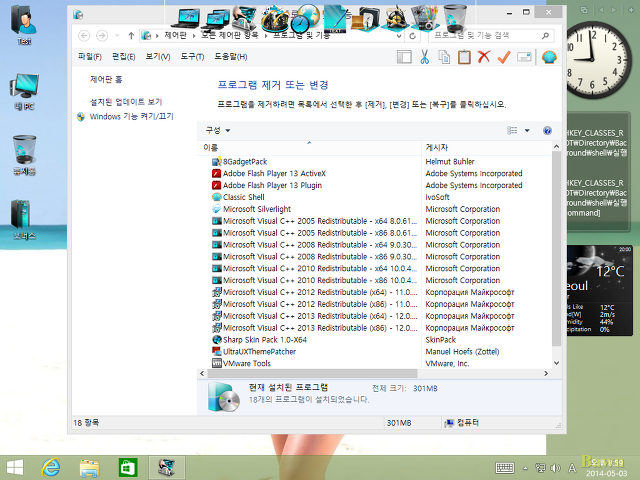Viewport: 640px width, 480px height.
Task: Click the Paste clipboard toolbar icon
Action: tap(464, 57)
